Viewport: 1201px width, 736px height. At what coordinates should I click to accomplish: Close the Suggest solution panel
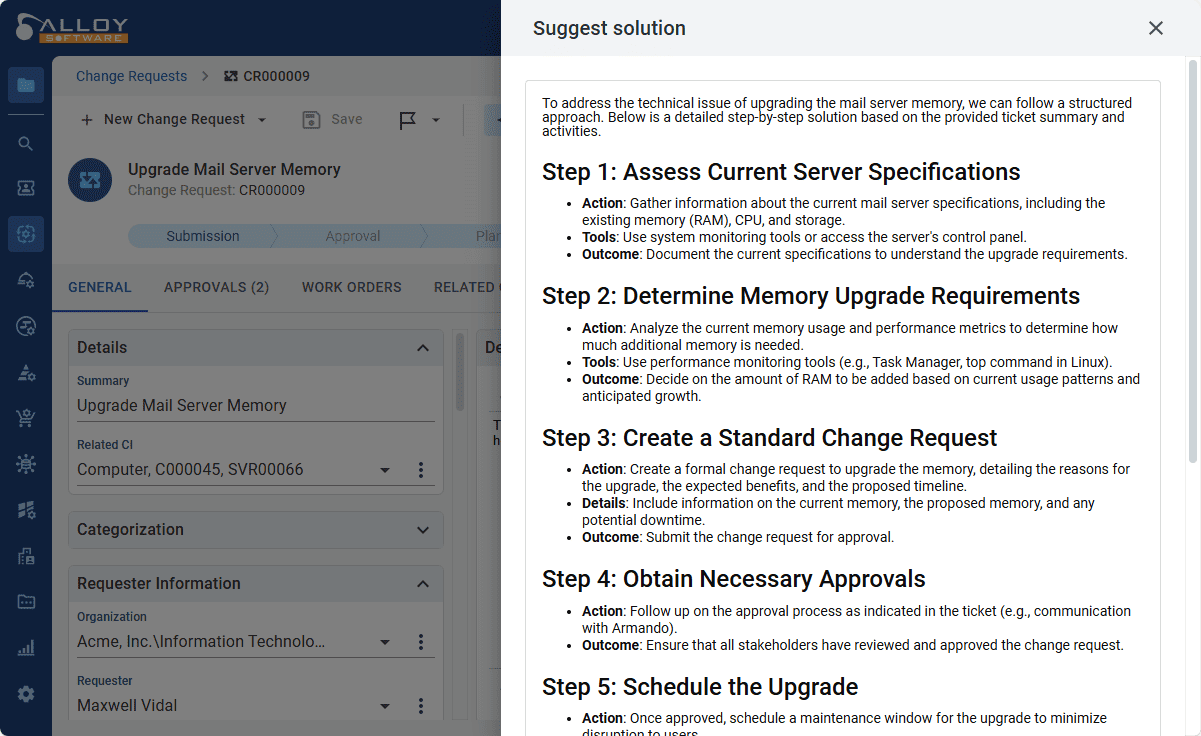1156,28
